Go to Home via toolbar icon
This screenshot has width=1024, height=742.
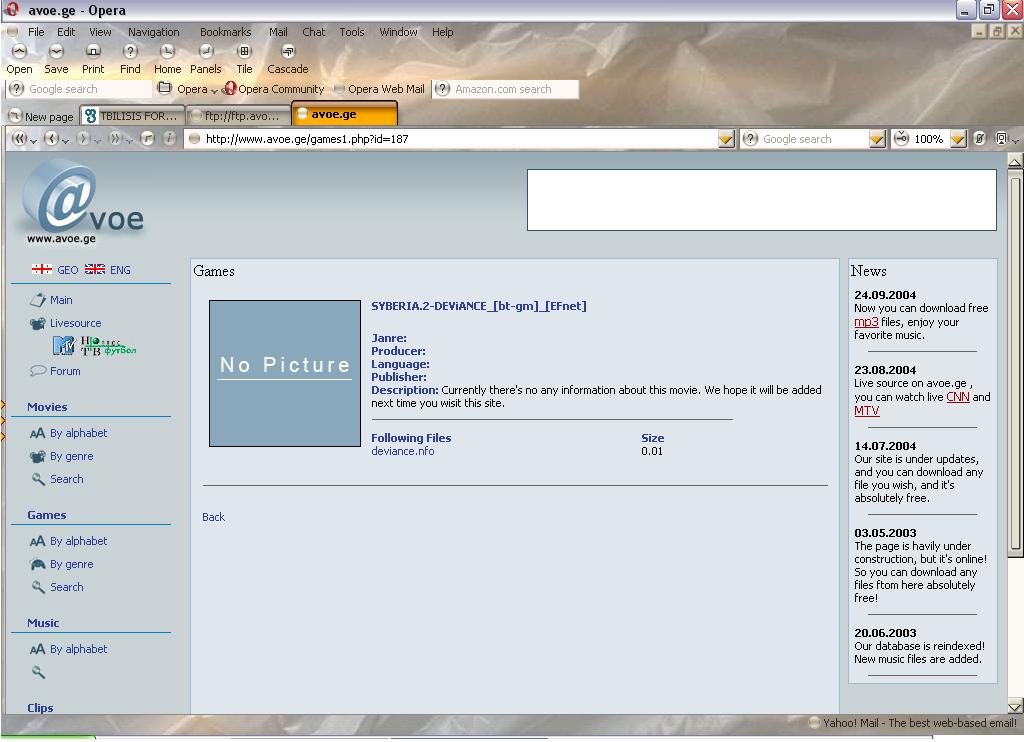[x=167, y=52]
